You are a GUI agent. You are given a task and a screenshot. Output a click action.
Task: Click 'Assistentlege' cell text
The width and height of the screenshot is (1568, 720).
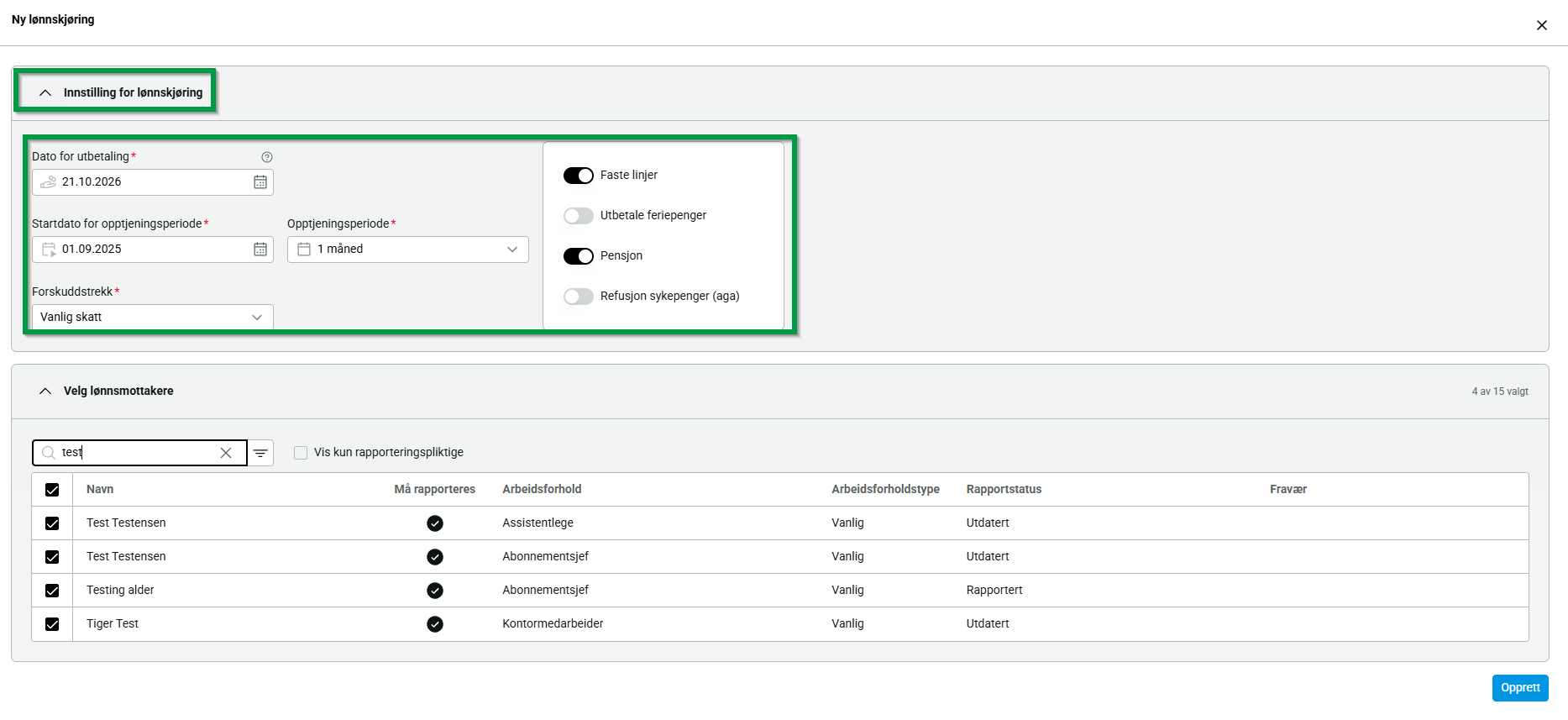(x=538, y=523)
